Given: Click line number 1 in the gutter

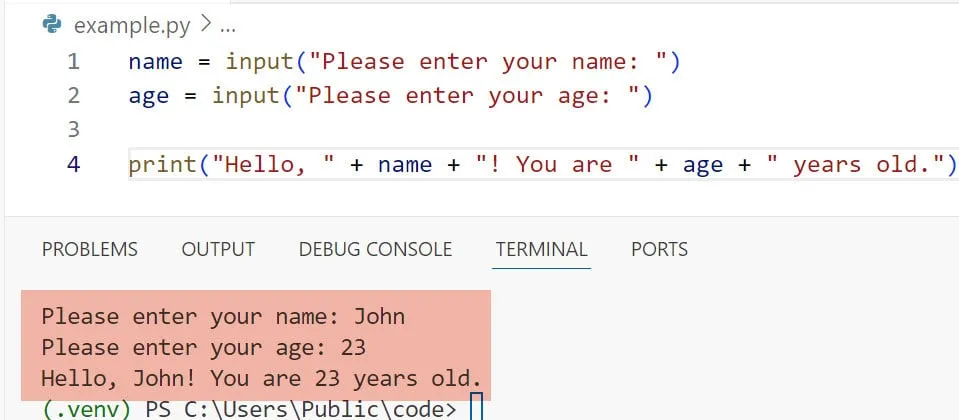Looking at the screenshot, I should coord(73,62).
